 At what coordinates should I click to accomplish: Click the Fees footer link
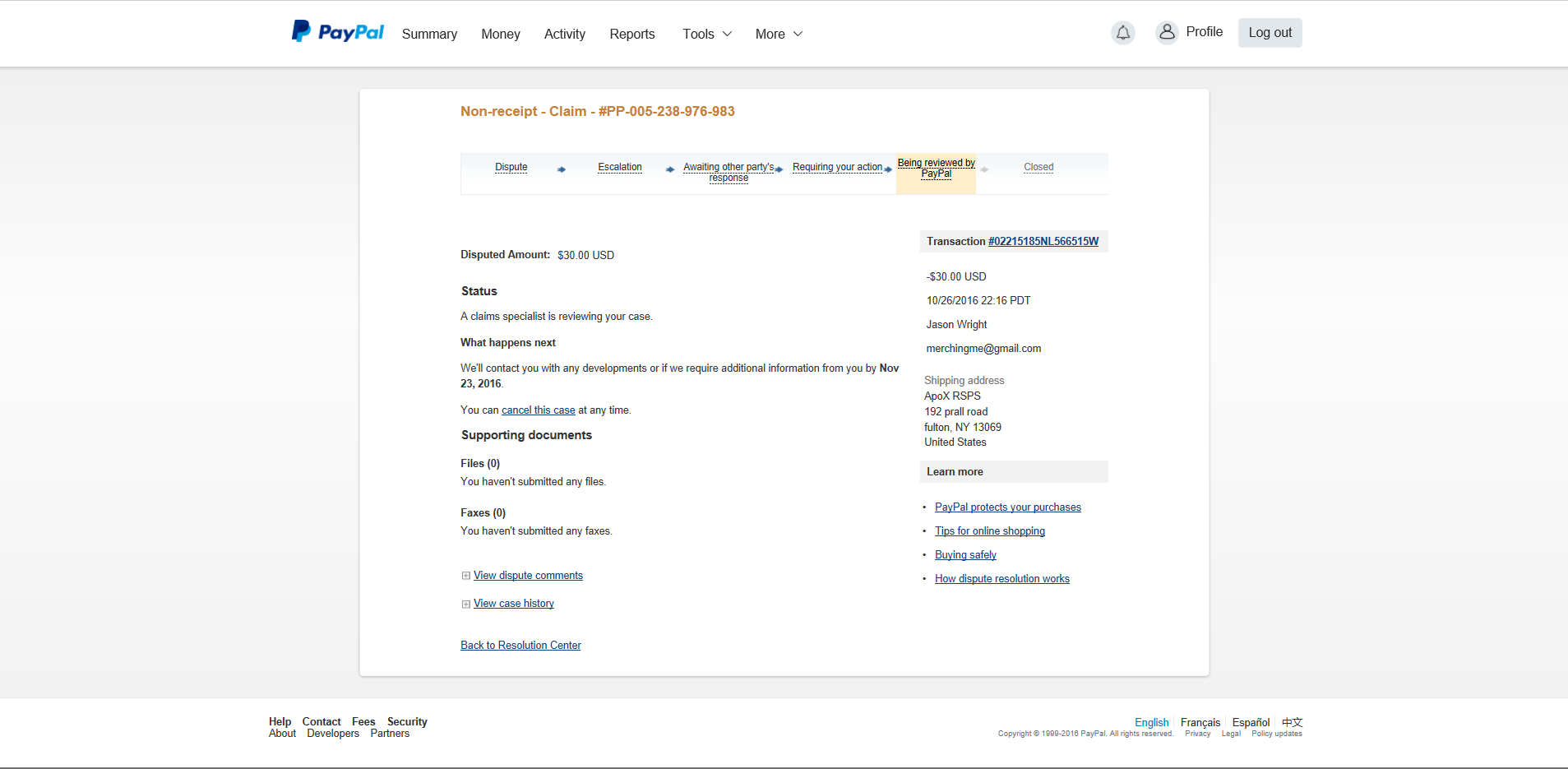coord(363,721)
